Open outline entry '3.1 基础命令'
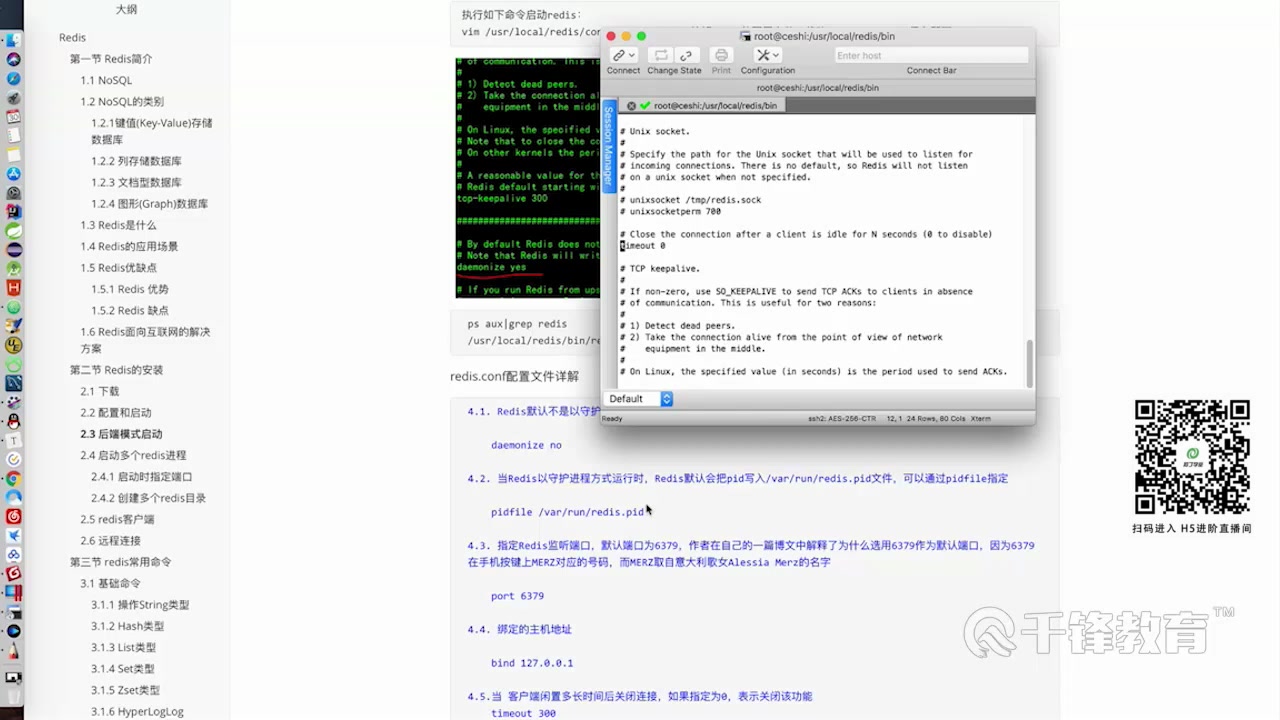This screenshot has width=1280, height=720. pos(110,583)
